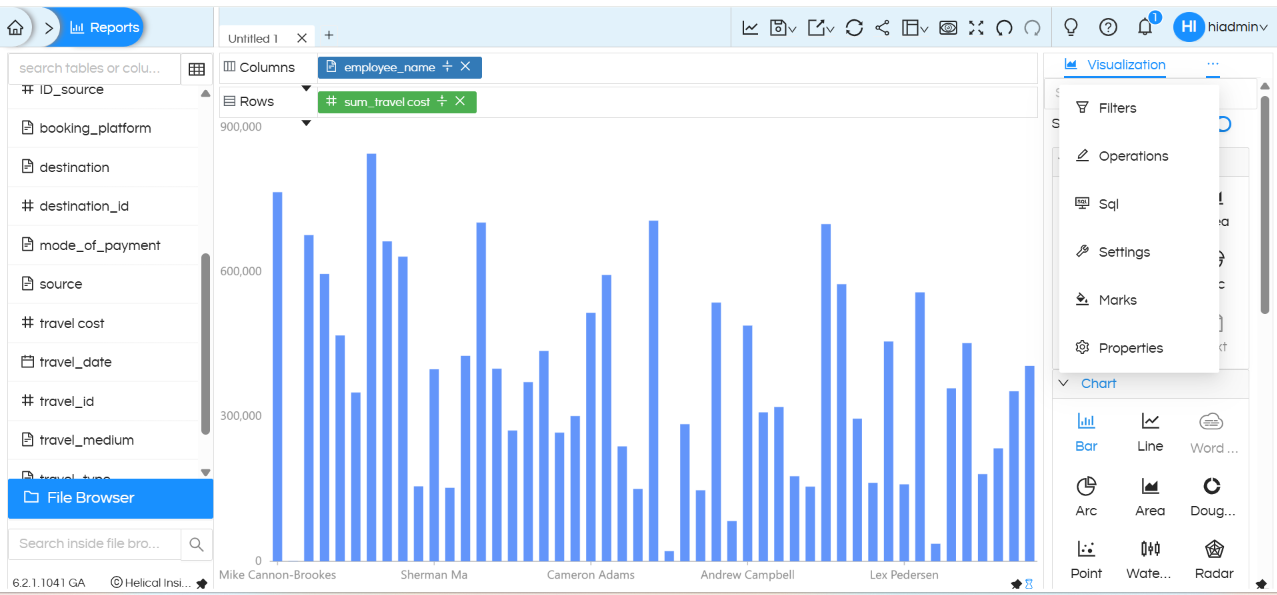Viewport: 1277px width, 595px height.
Task: Go to the Home icon
Action: (x=15, y=28)
